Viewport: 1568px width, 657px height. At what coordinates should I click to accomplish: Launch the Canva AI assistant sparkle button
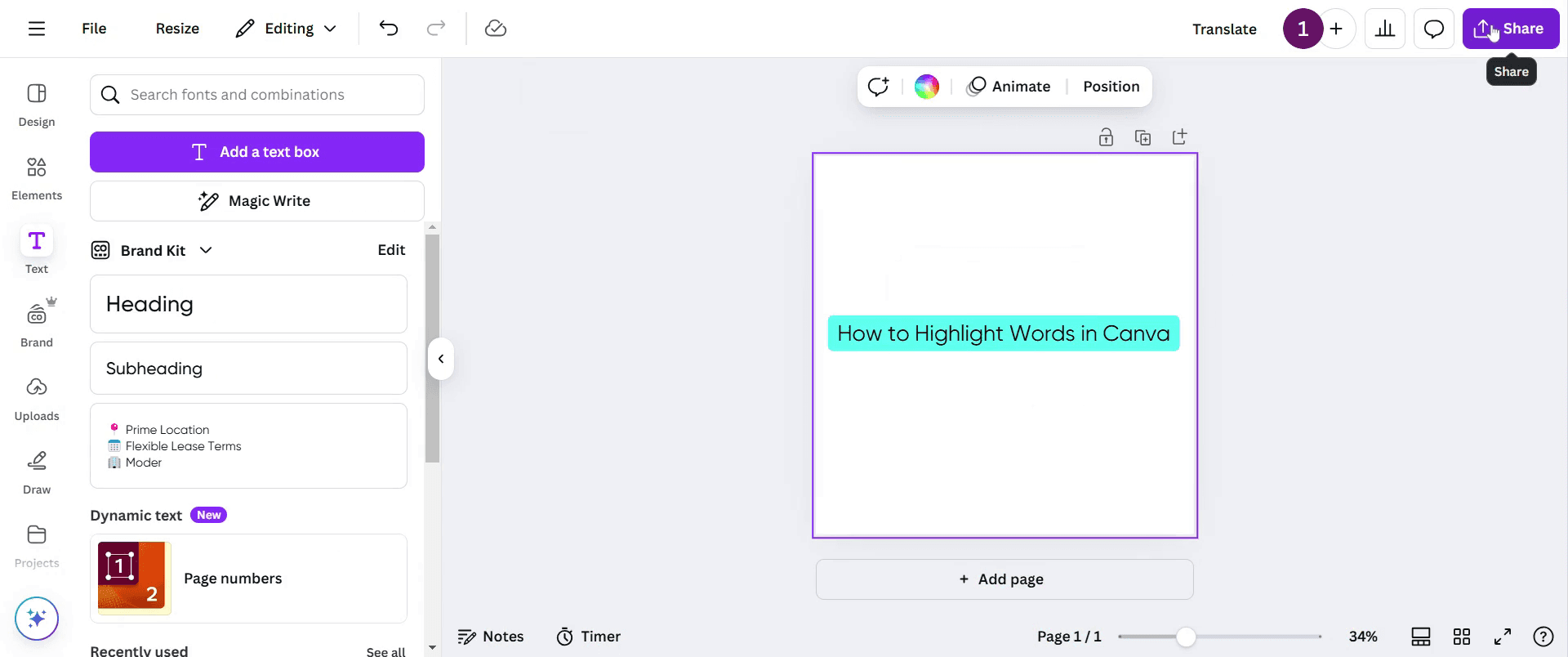[x=37, y=619]
